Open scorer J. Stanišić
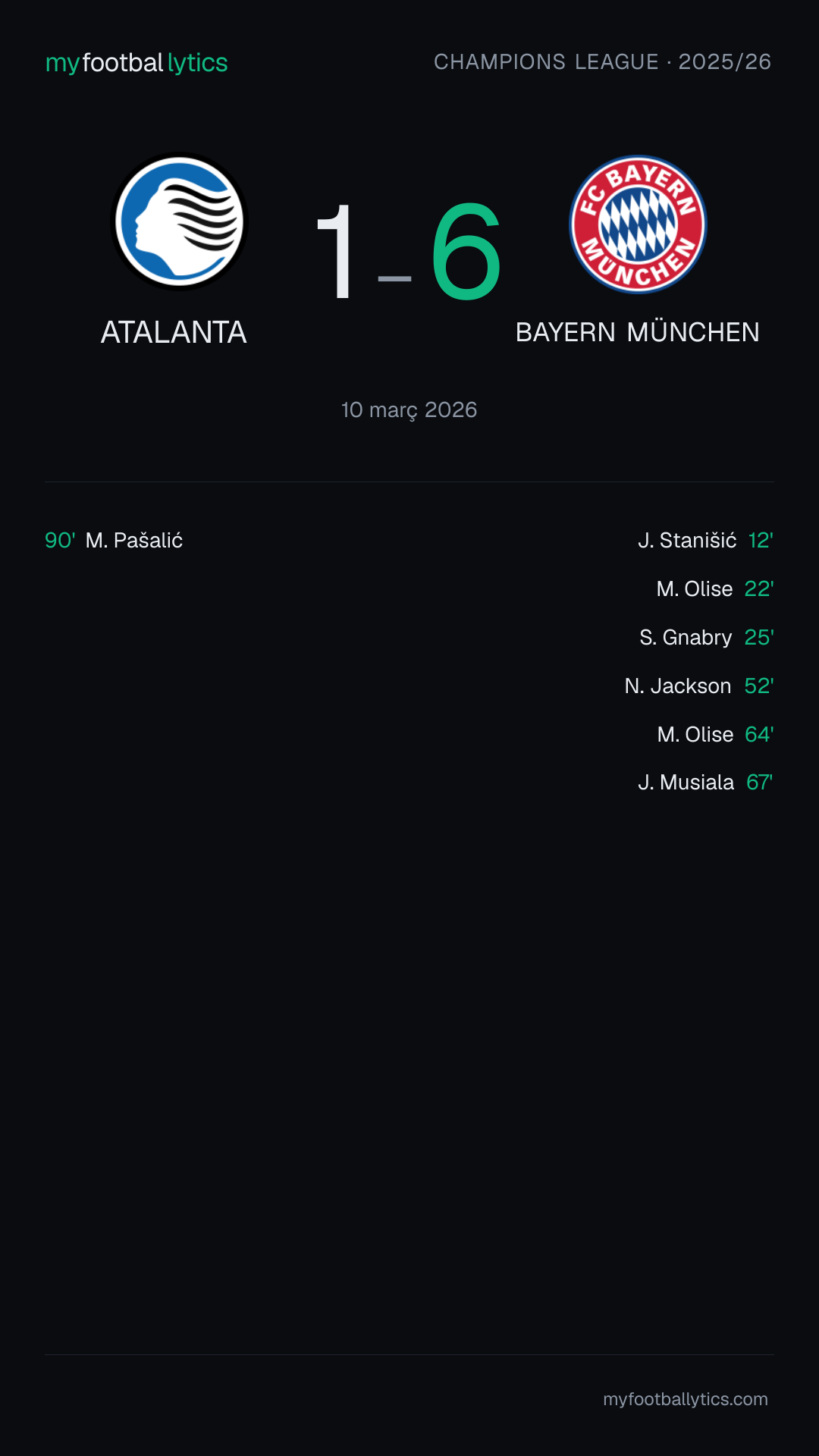This screenshot has height=1456, width=819. tap(687, 540)
